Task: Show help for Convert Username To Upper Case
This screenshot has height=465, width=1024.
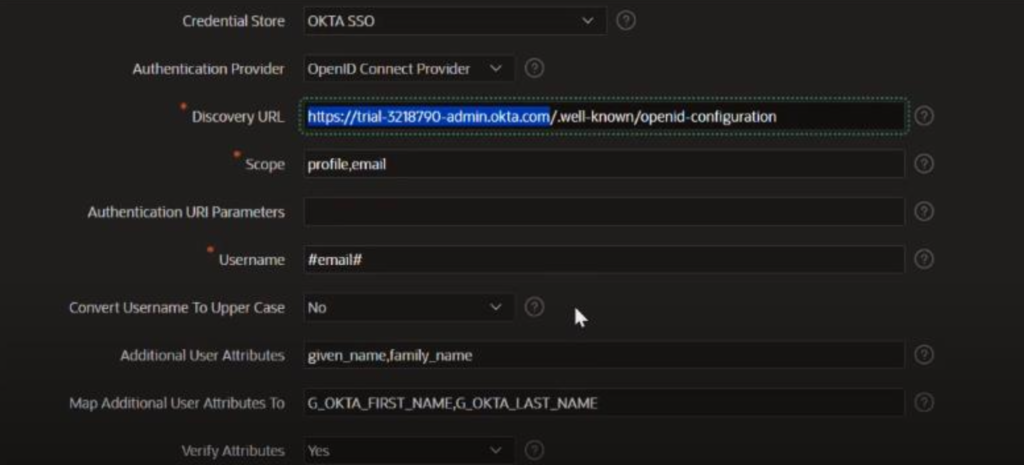Action: pos(534,307)
